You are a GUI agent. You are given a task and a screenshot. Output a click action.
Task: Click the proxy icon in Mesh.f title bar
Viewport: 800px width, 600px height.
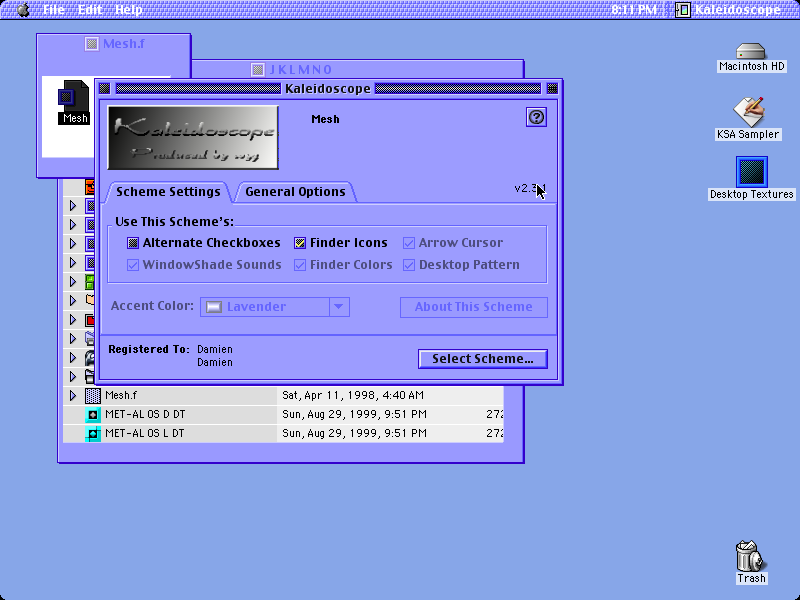pyautogui.click(x=92, y=44)
